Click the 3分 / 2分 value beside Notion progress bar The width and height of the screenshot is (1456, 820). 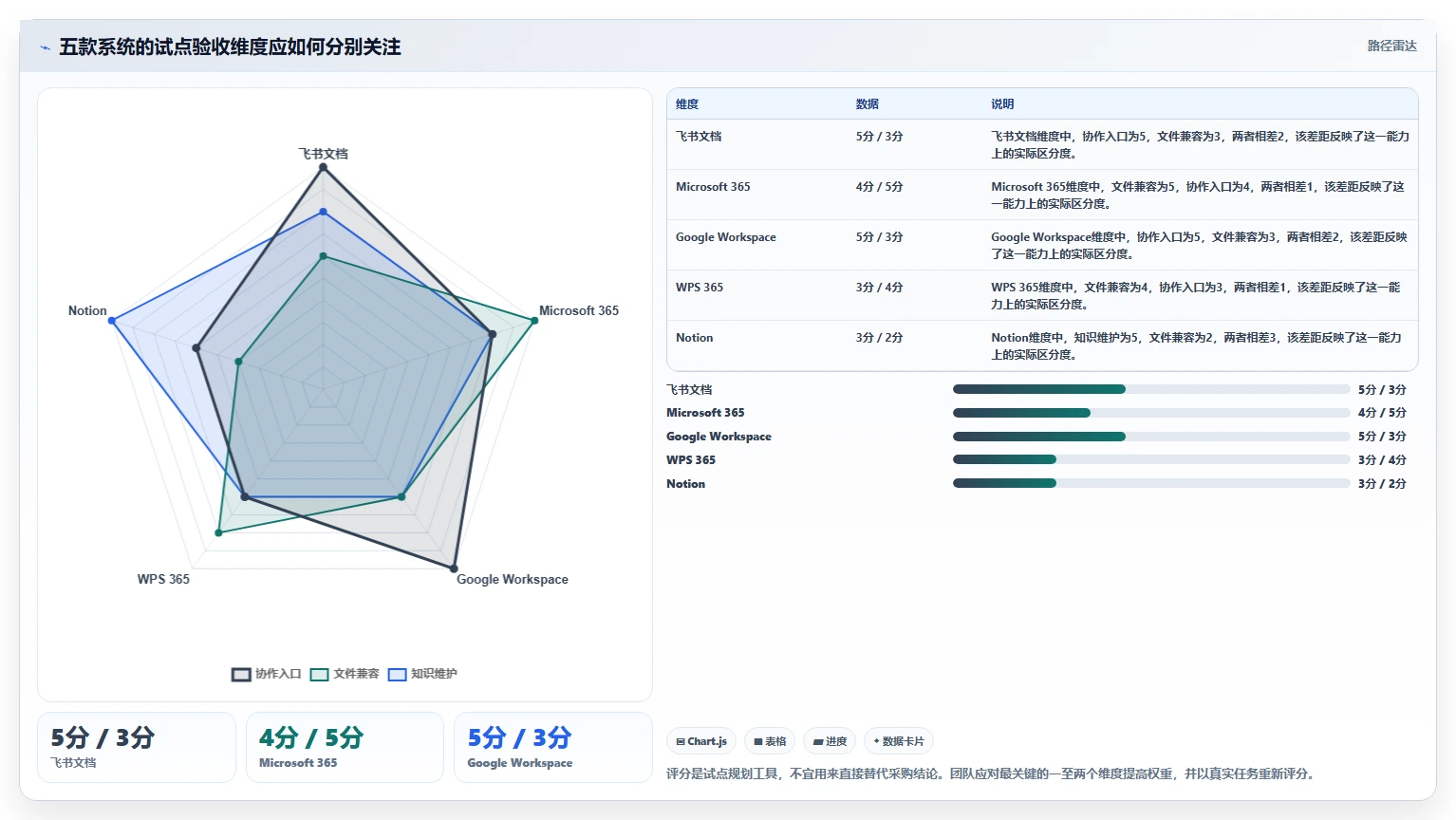(x=1382, y=484)
